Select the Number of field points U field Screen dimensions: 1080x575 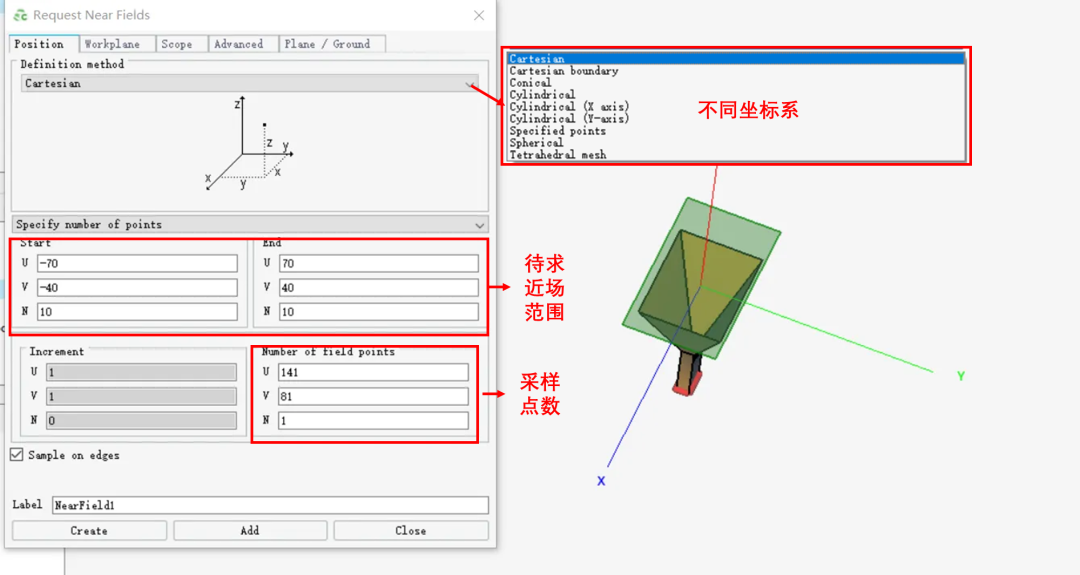coord(373,372)
